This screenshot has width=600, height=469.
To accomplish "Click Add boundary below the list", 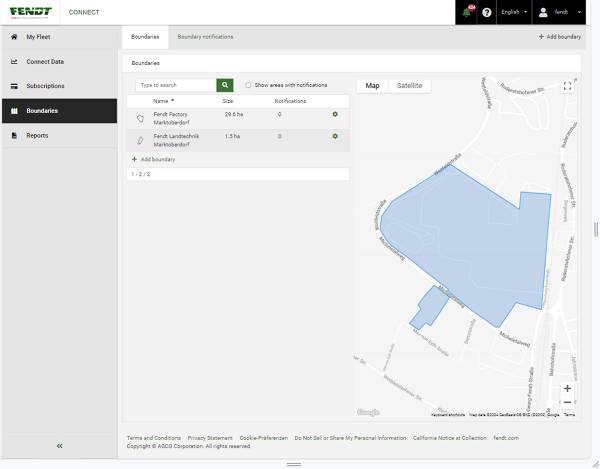I will point(154,159).
